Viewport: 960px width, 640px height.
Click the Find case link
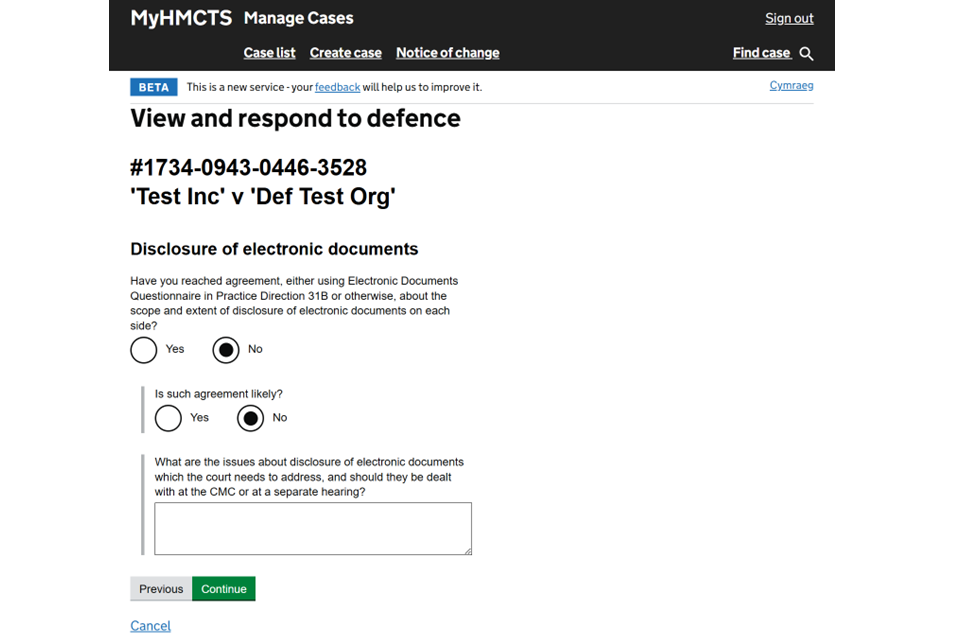pyautogui.click(x=761, y=53)
